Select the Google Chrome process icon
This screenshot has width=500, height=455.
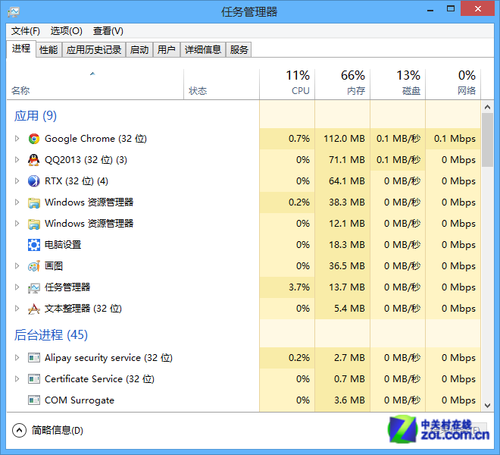click(34, 139)
